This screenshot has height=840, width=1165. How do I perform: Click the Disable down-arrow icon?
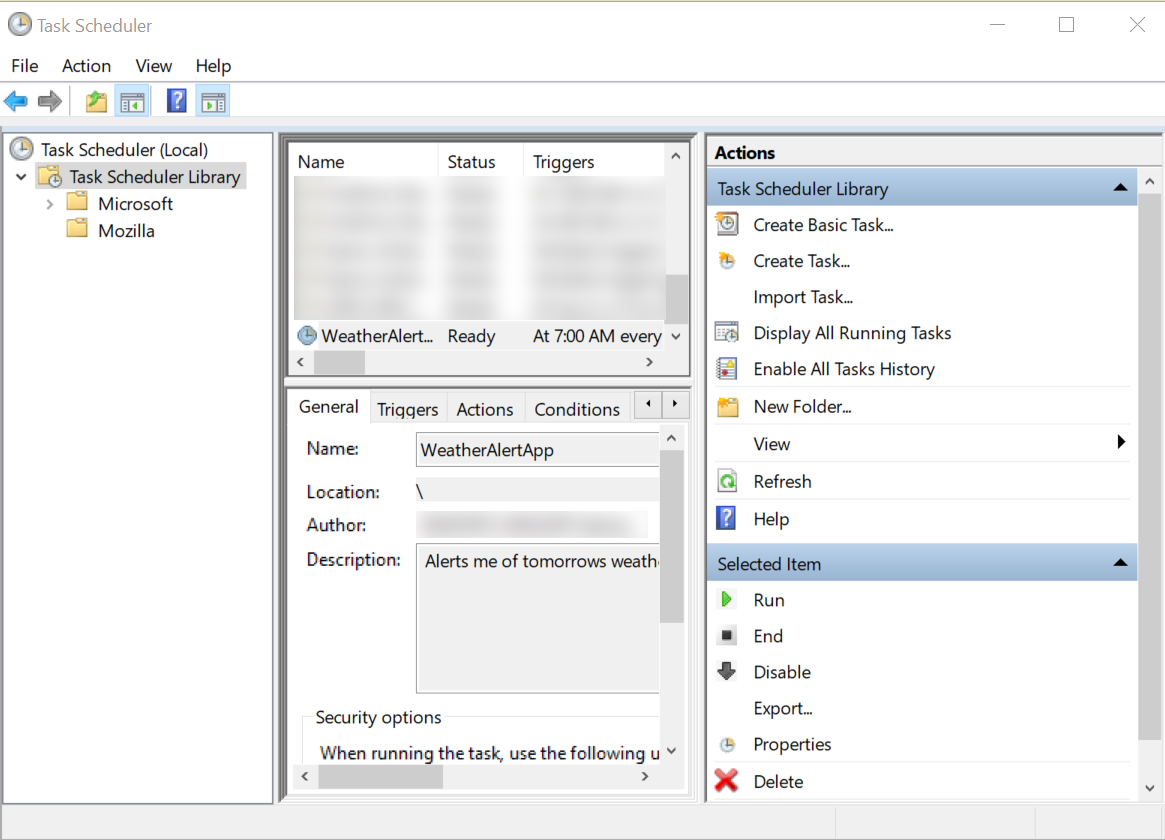(727, 671)
